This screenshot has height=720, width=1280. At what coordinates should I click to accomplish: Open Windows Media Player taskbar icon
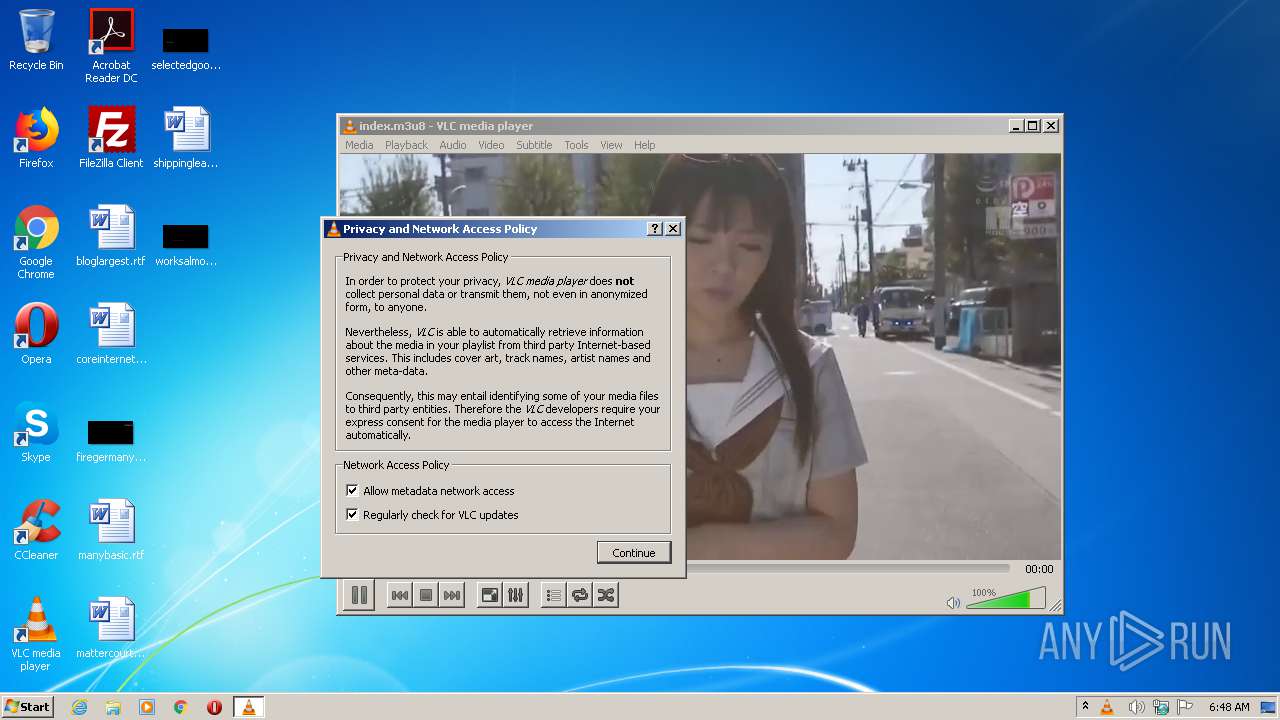click(147, 707)
